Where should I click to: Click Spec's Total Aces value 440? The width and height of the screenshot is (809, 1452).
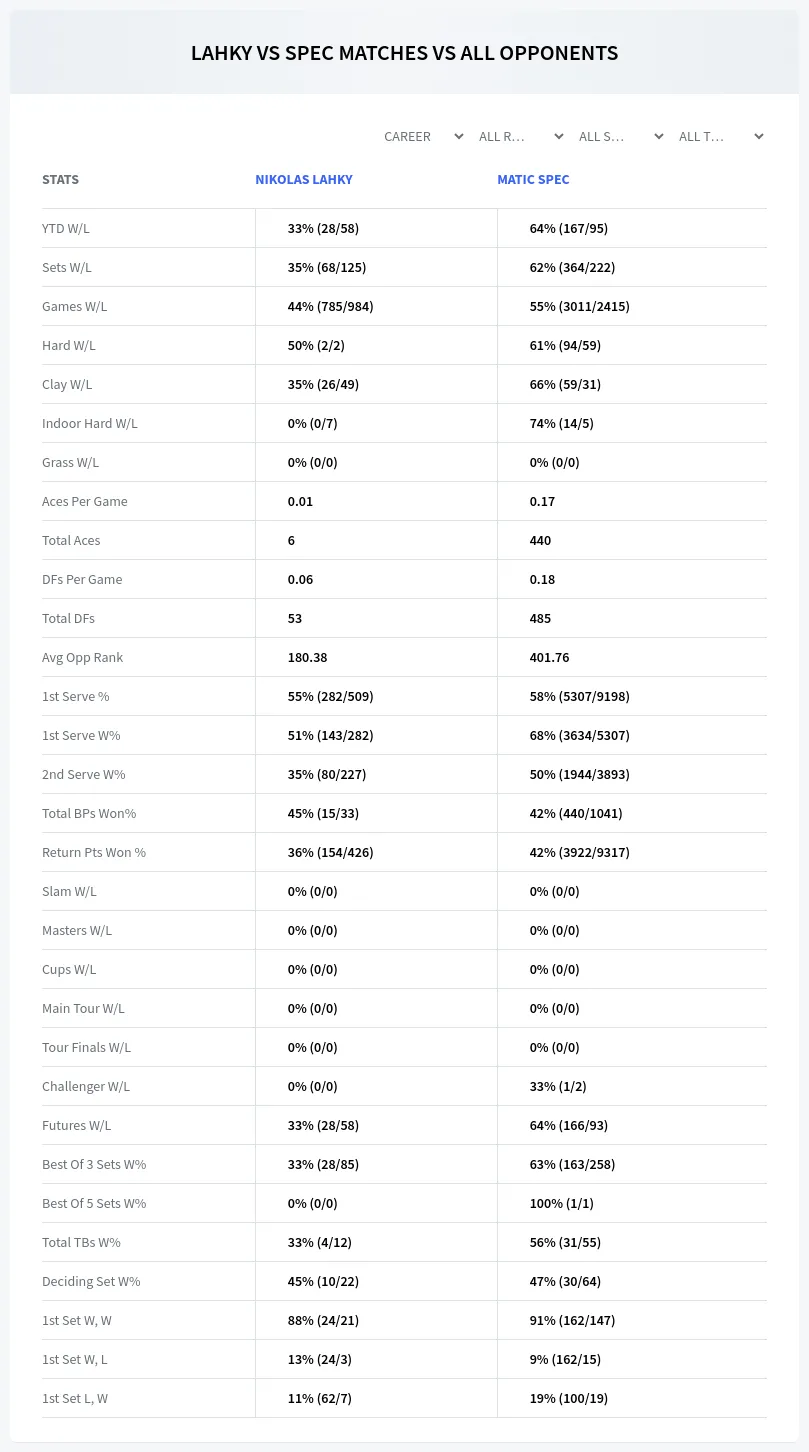click(540, 540)
